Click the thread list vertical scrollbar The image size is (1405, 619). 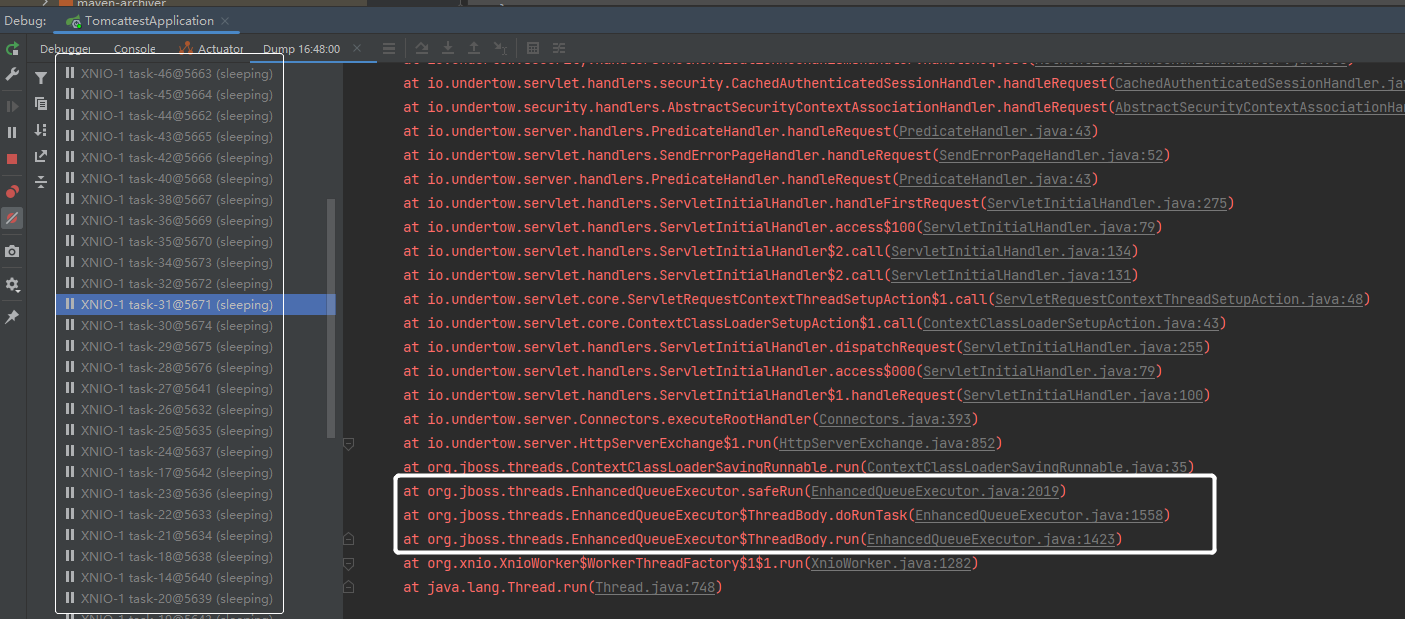331,318
